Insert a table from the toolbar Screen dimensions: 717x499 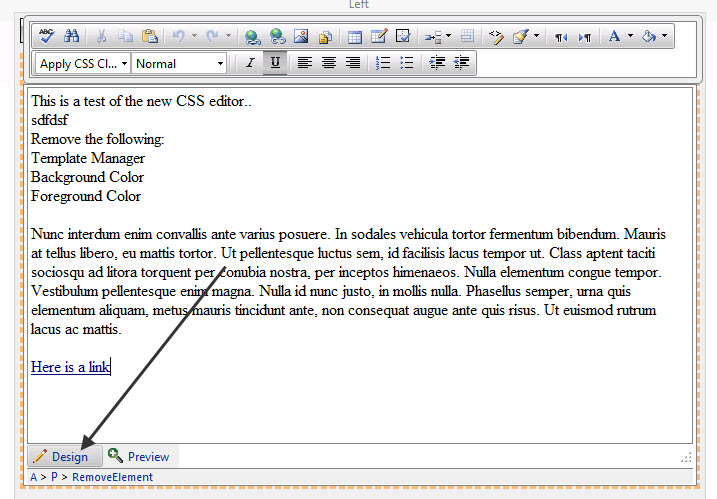point(354,36)
